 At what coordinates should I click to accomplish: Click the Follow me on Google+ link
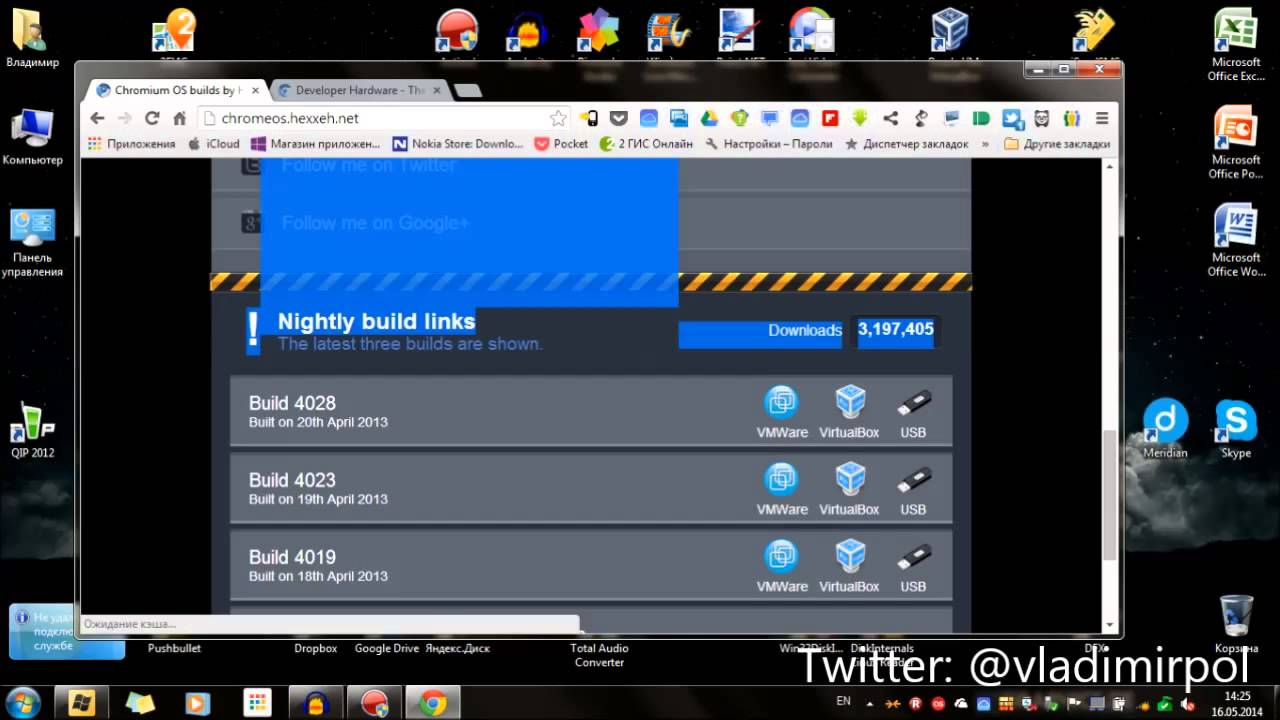coord(375,223)
